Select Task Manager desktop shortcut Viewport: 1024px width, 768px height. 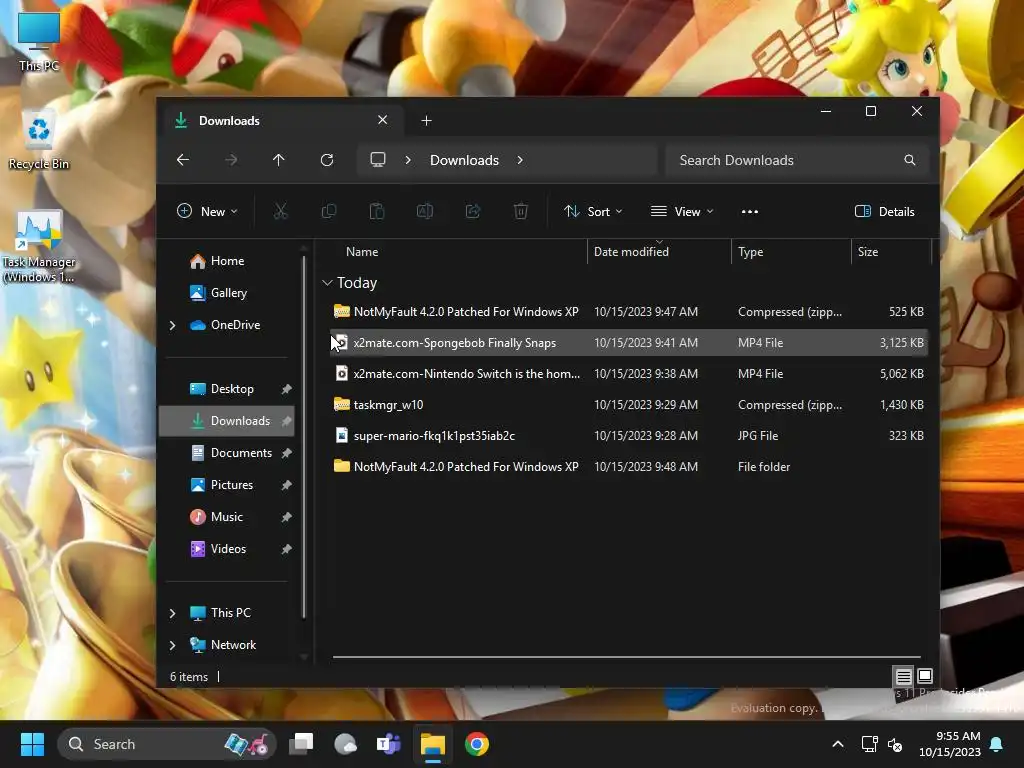point(39,247)
